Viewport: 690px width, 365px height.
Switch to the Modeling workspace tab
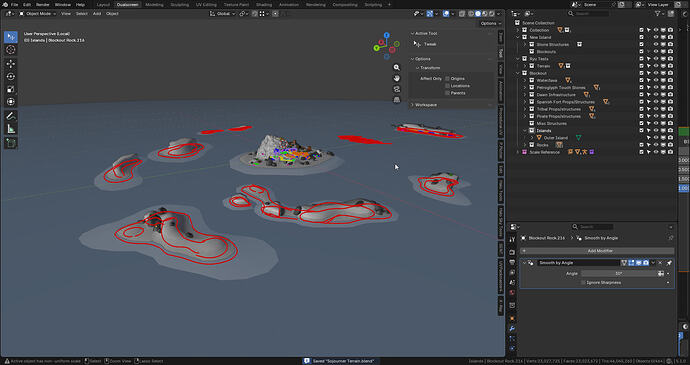click(154, 4)
